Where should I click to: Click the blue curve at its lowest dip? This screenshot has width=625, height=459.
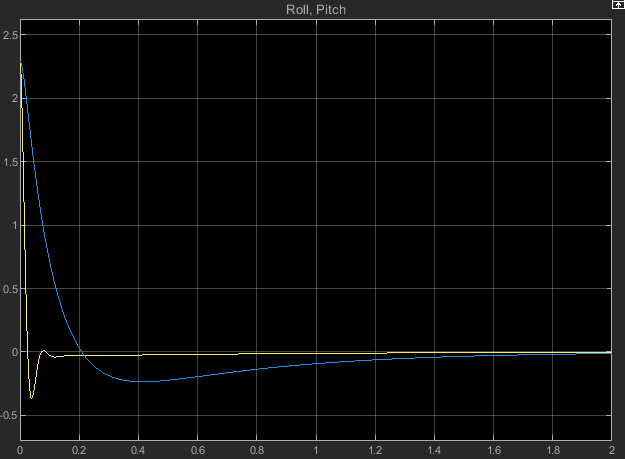click(141, 381)
